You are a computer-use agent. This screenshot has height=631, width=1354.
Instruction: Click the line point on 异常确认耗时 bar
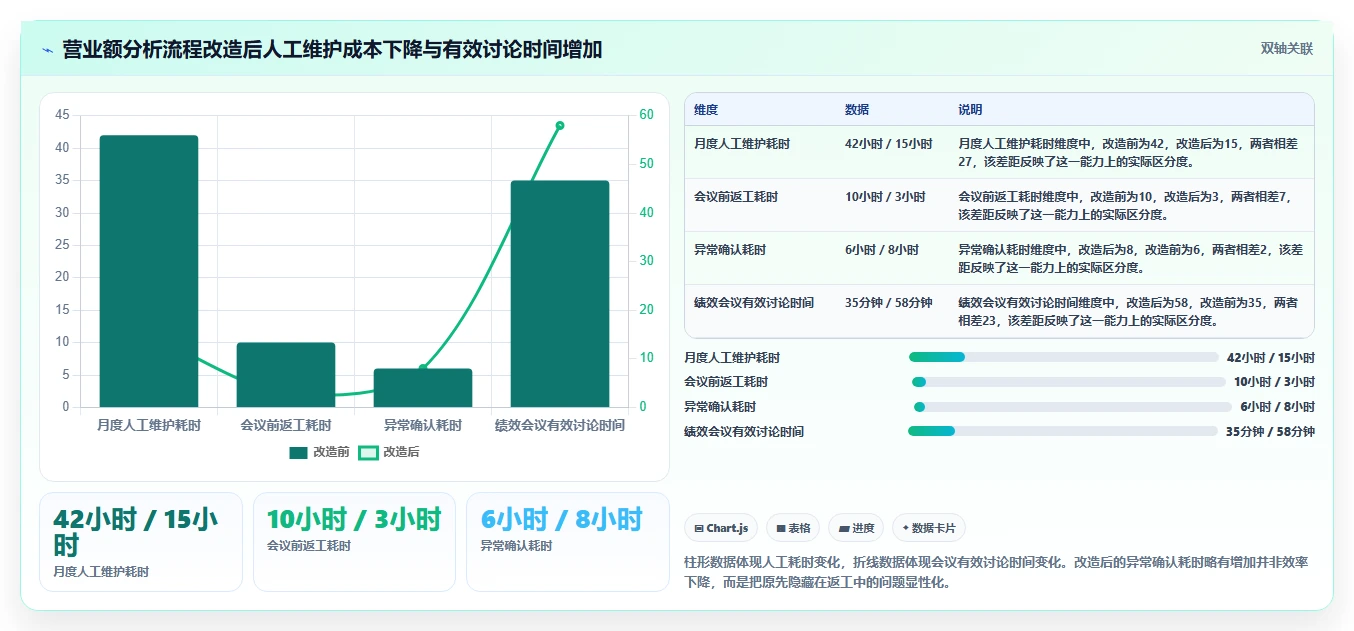click(423, 368)
